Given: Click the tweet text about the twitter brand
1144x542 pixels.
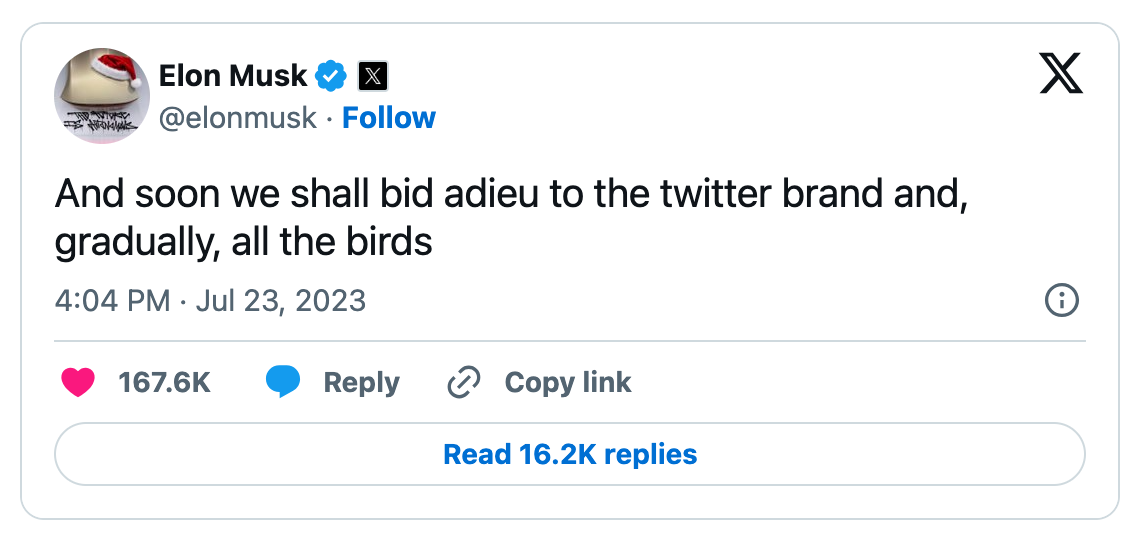Looking at the screenshot, I should [510, 194].
